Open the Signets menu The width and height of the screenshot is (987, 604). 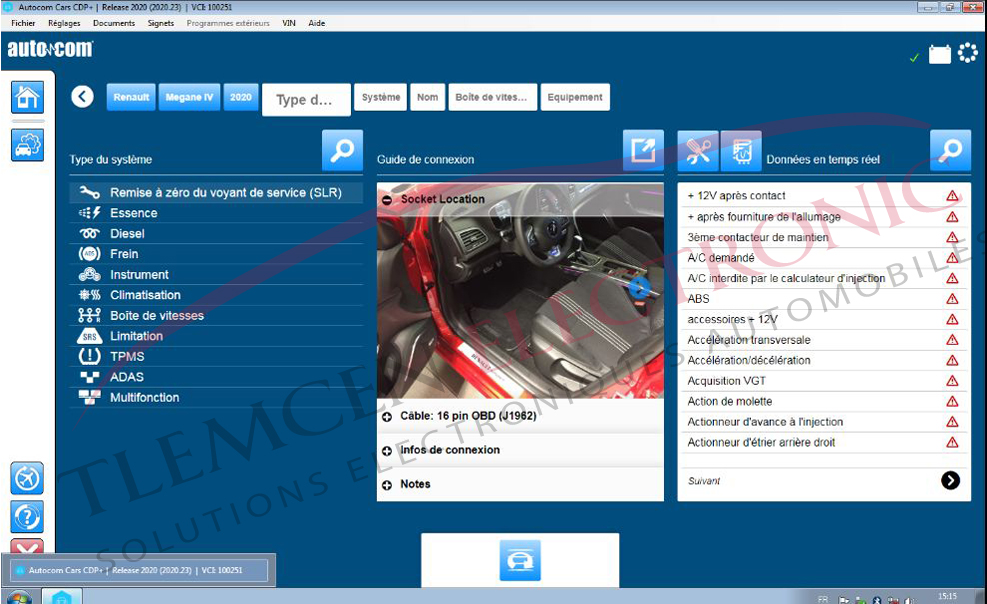click(161, 23)
